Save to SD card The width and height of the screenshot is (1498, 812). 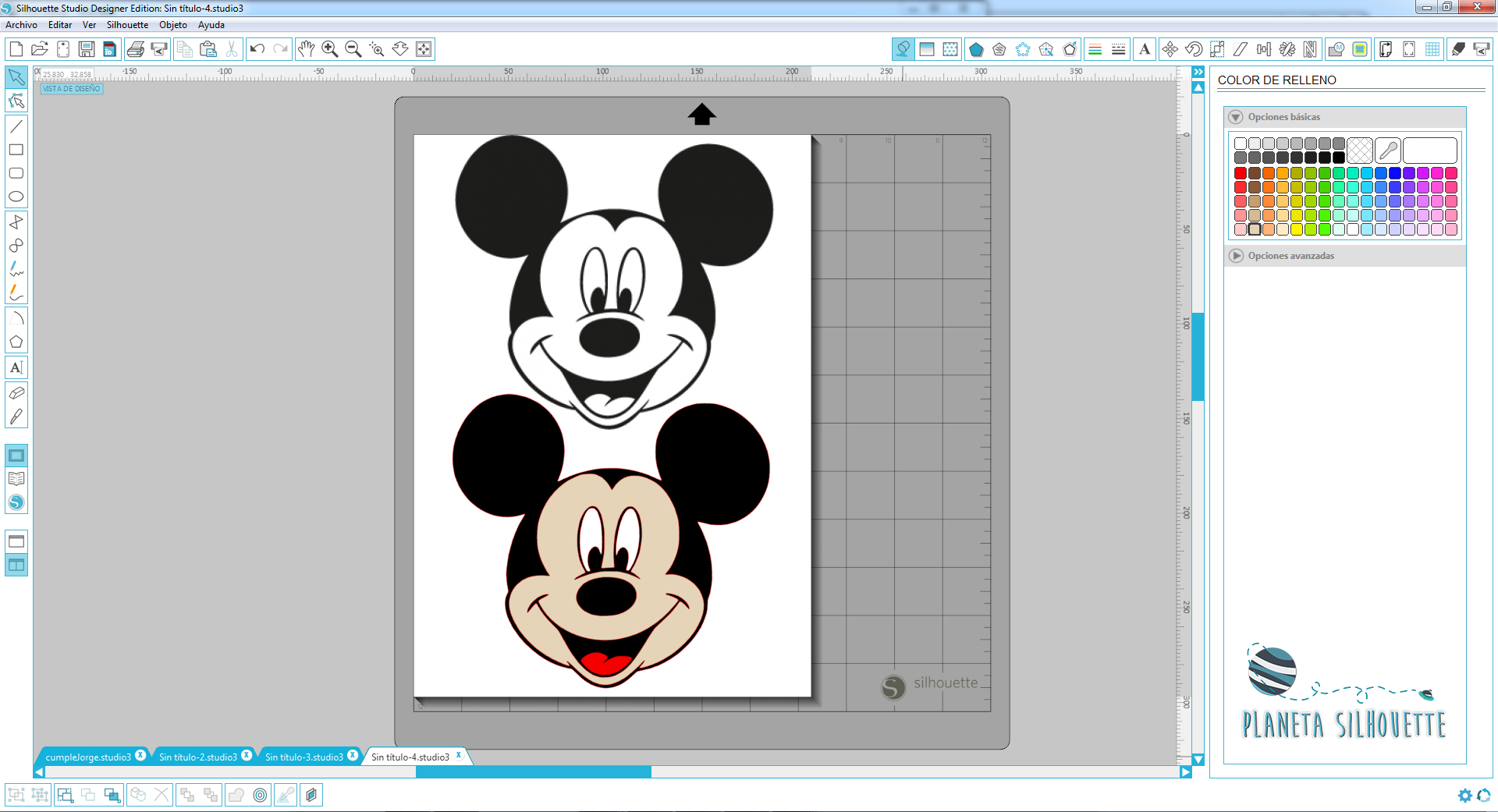click(x=110, y=49)
